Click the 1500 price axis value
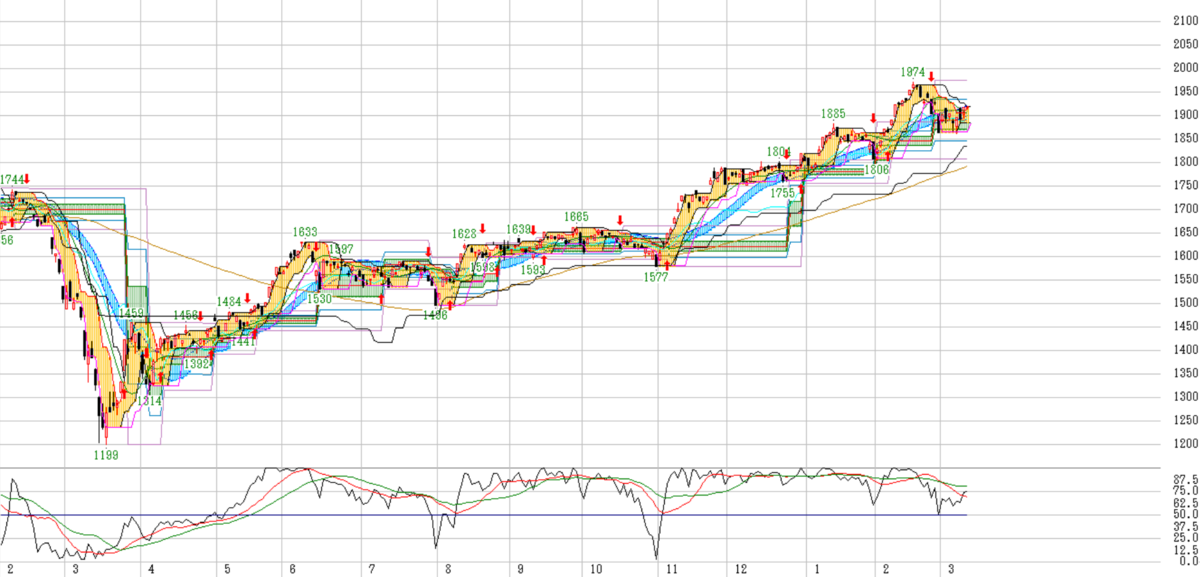This screenshot has width=1200, height=577. [1186, 303]
